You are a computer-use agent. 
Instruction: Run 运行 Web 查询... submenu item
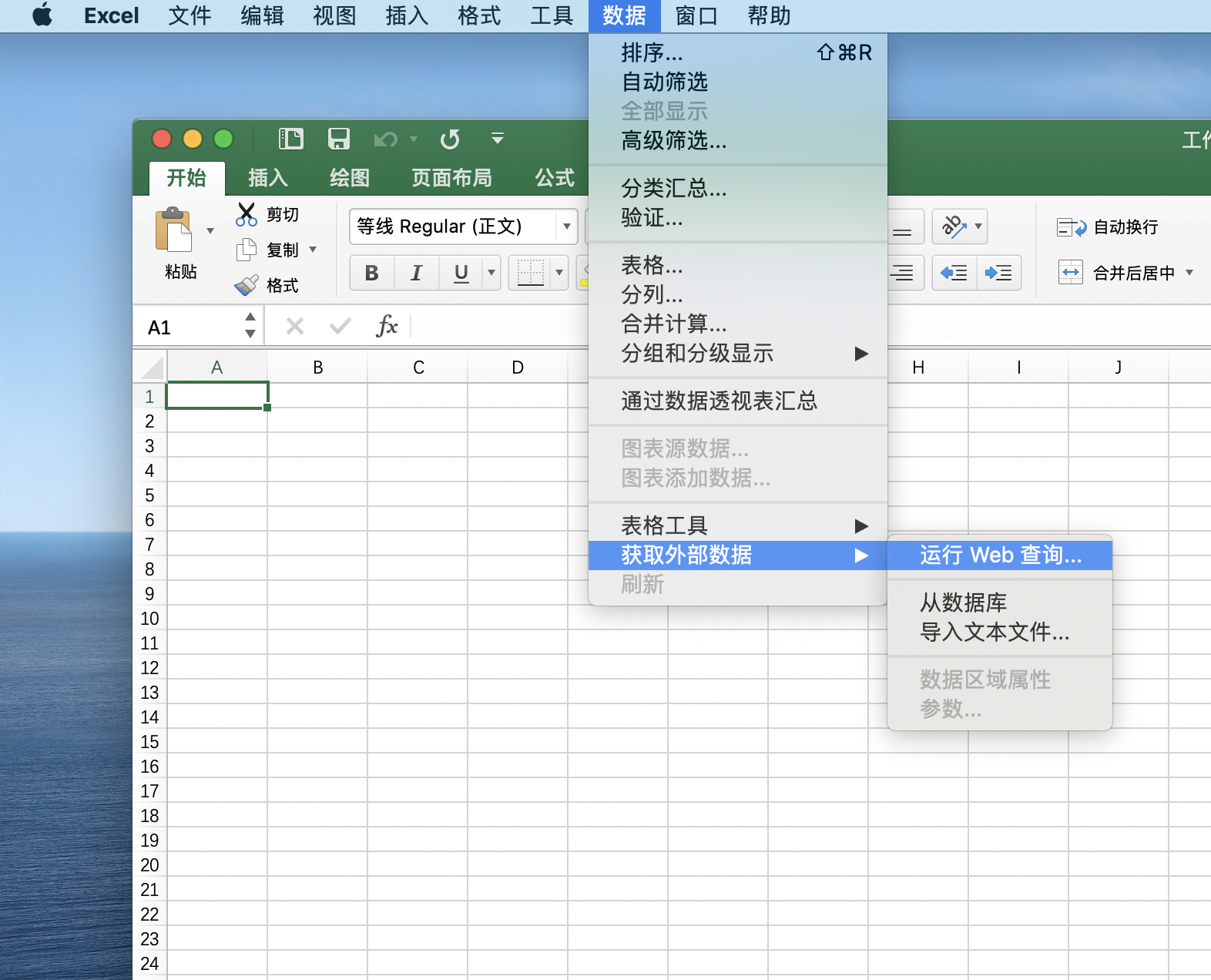click(x=1000, y=555)
